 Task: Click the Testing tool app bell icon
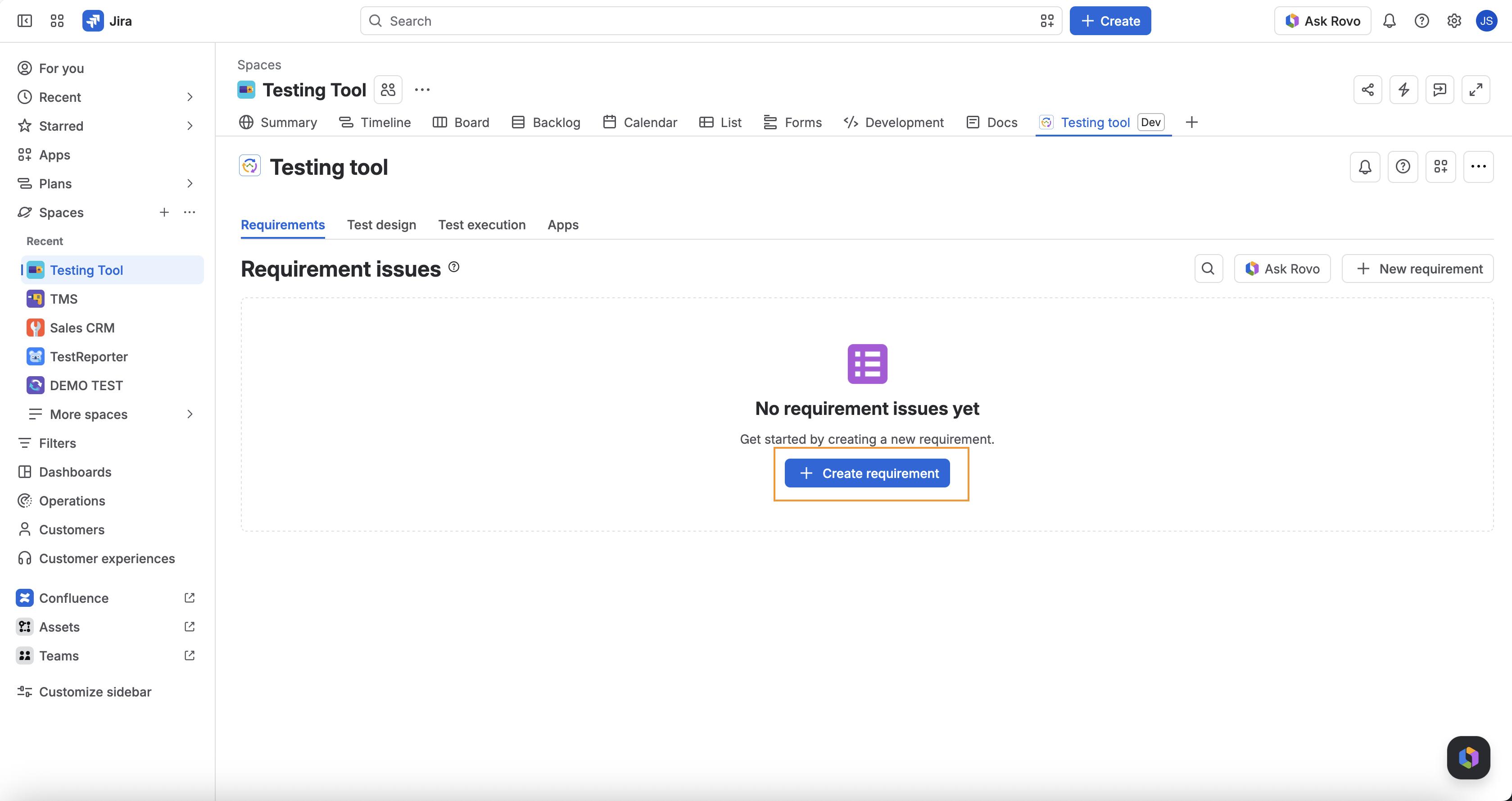pos(1365,168)
